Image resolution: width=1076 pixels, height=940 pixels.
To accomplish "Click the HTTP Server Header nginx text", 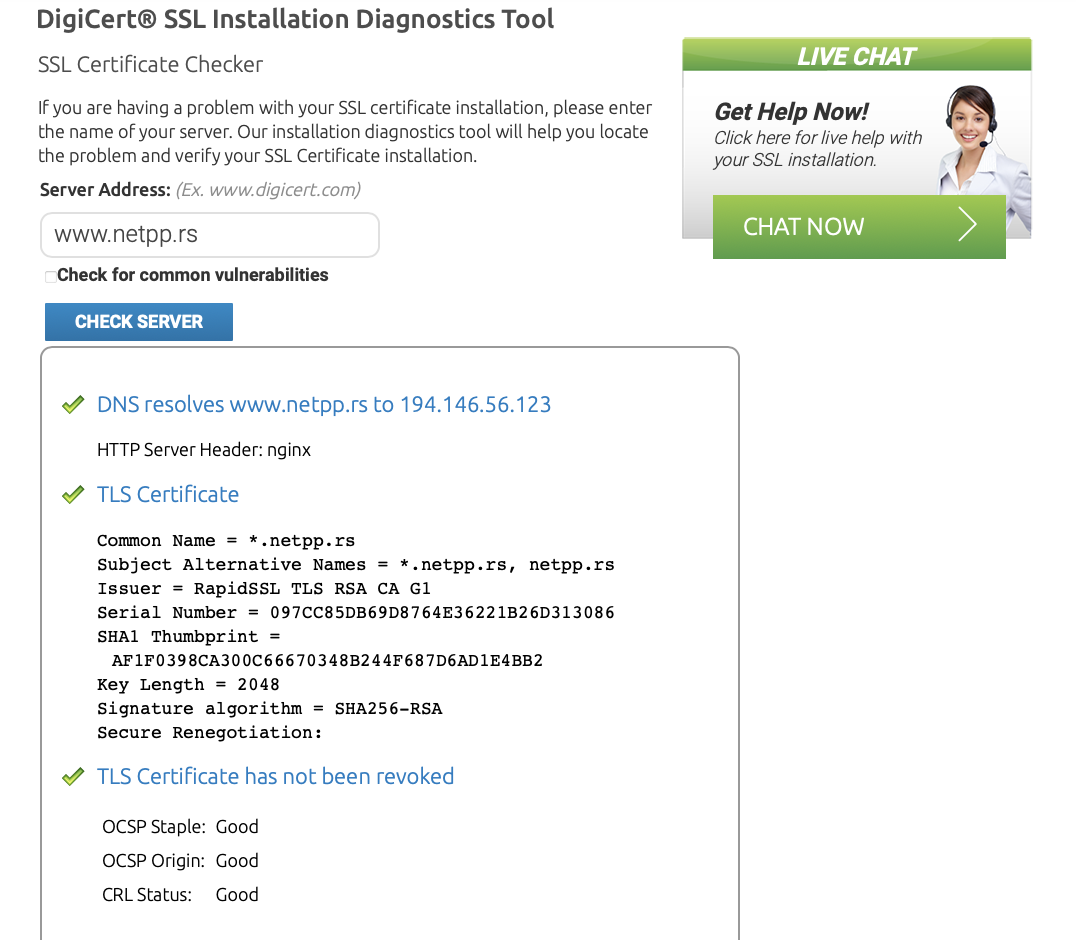I will coord(204,450).
